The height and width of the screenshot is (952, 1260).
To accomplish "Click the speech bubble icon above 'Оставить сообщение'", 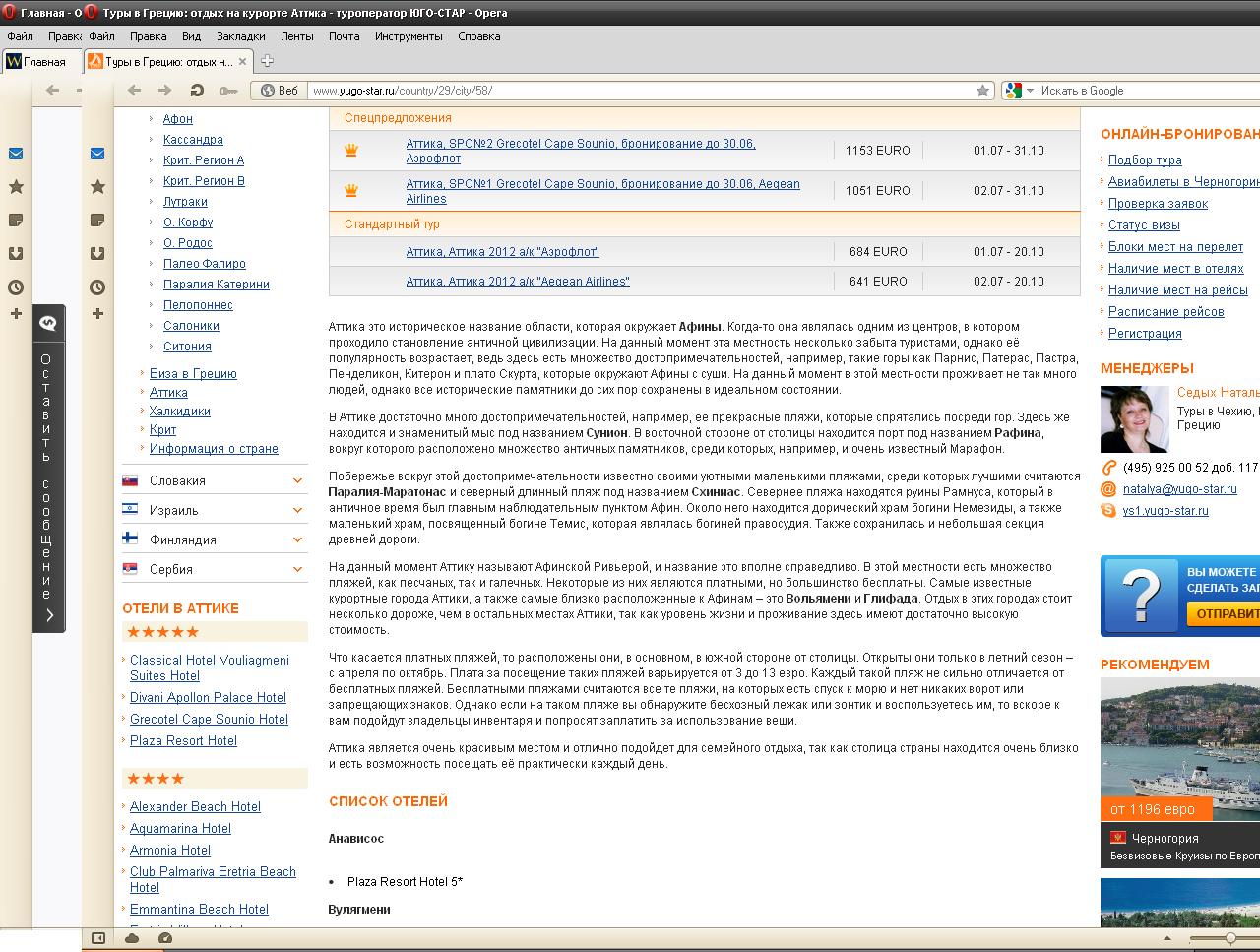I will pos(48,323).
